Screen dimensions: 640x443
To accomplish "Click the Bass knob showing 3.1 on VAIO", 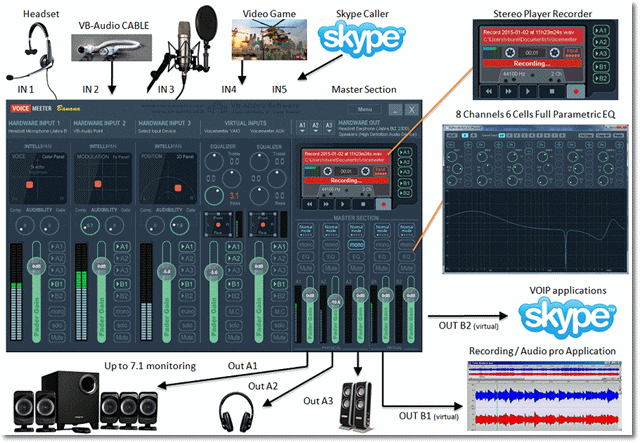I will point(214,196).
